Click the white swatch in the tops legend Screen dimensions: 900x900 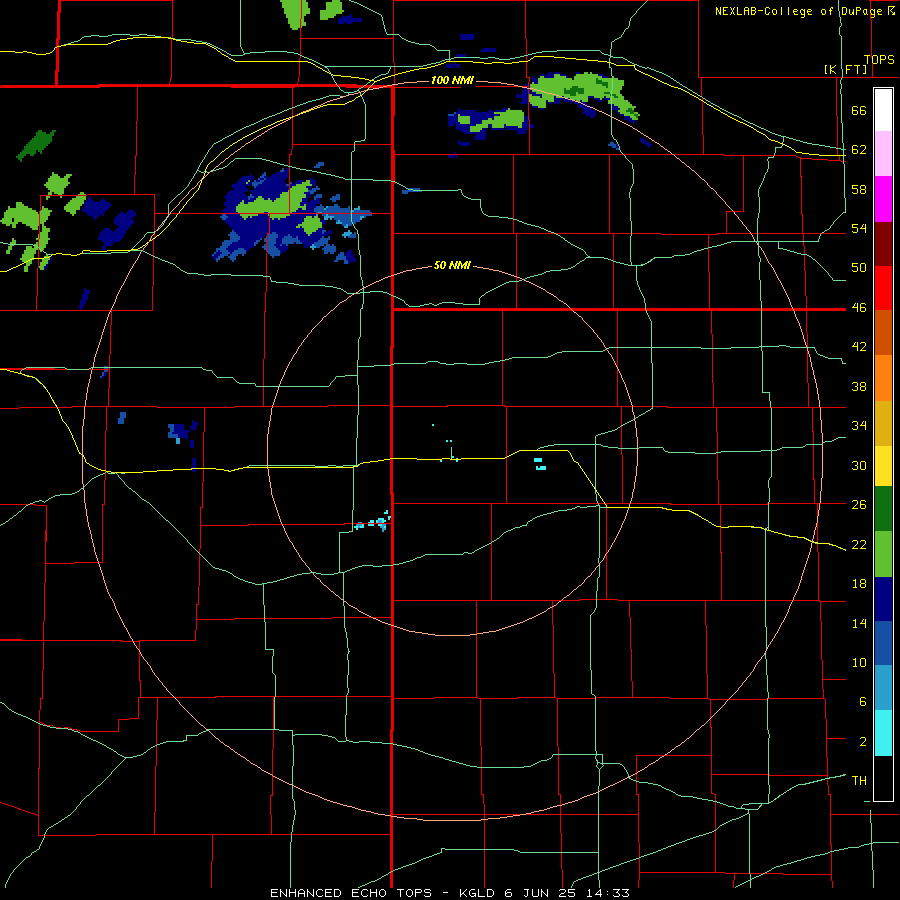(883, 110)
